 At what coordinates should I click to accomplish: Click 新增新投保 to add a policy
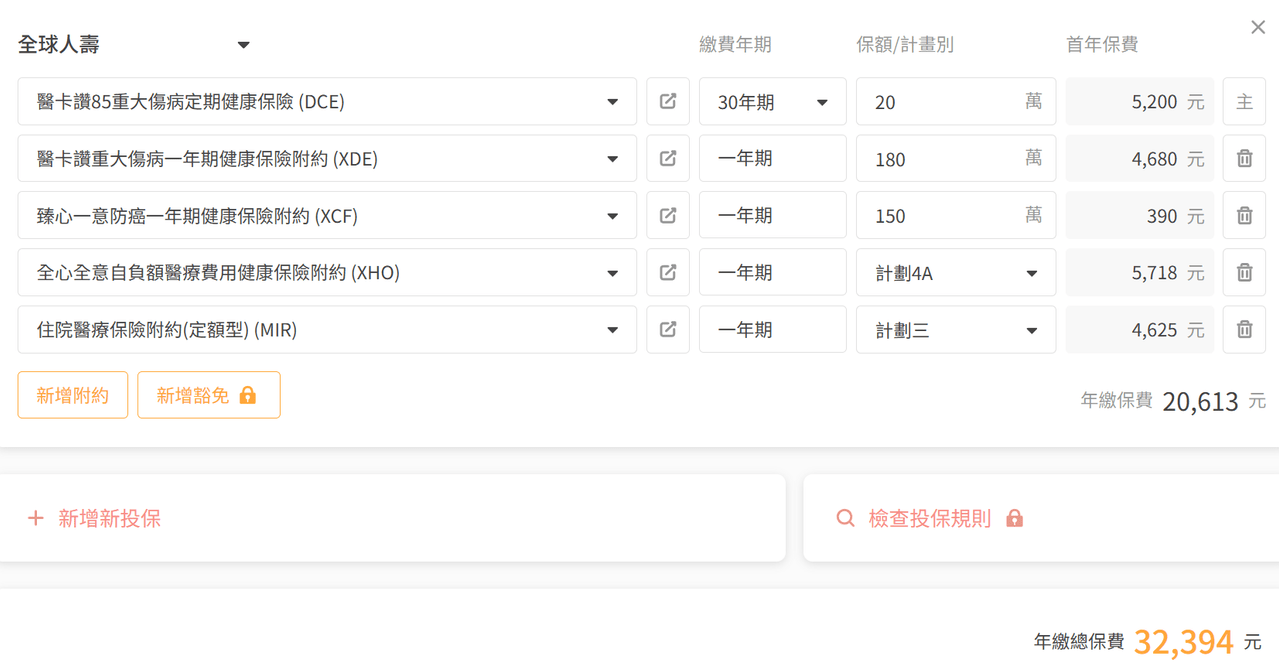[x=95, y=518]
